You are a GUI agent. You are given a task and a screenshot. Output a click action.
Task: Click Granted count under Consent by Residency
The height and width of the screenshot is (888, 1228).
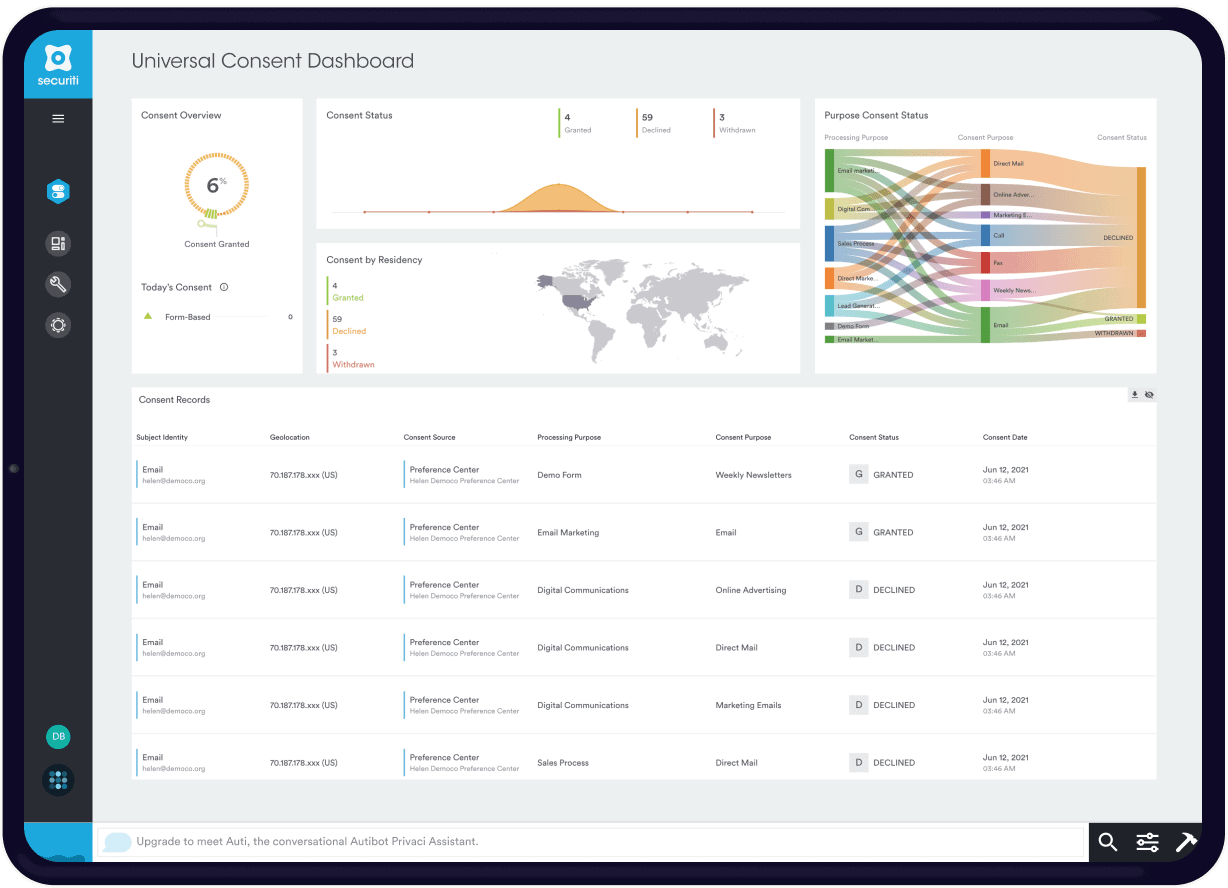coord(346,291)
